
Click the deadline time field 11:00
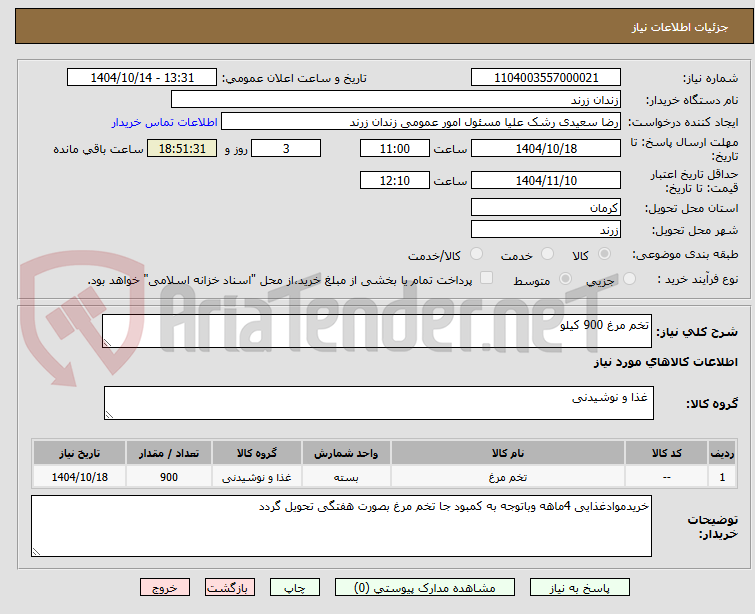coord(395,148)
